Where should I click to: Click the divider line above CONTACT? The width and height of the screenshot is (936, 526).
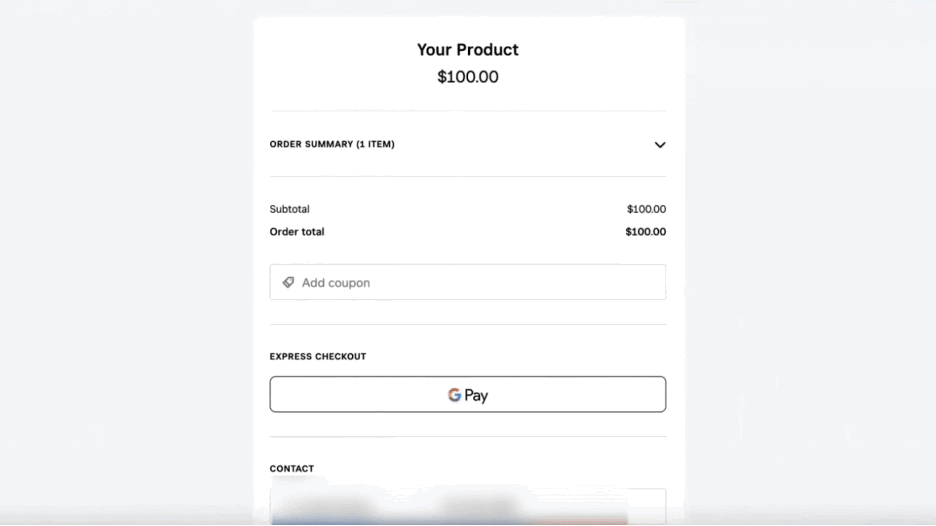[x=467, y=437]
